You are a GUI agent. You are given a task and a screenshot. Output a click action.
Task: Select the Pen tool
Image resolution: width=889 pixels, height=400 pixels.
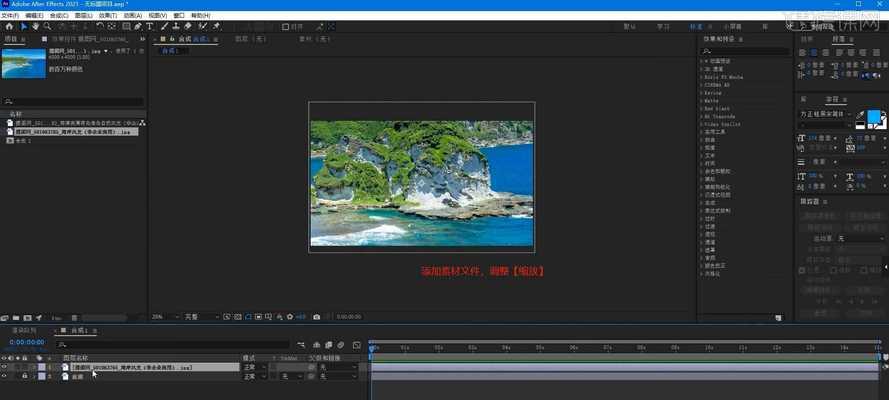click(138, 26)
